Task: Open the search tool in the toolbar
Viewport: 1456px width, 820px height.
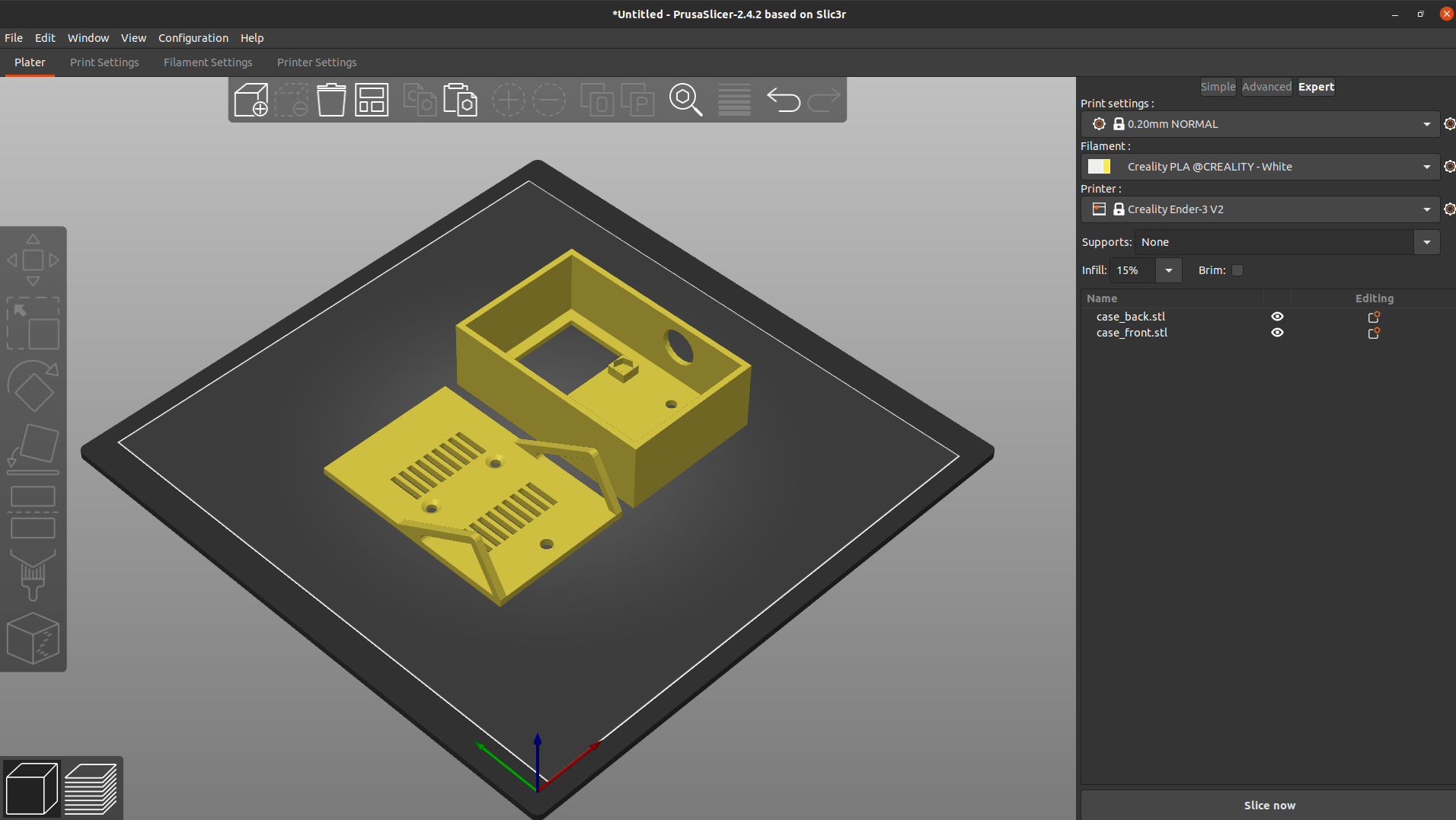Action: click(x=686, y=100)
